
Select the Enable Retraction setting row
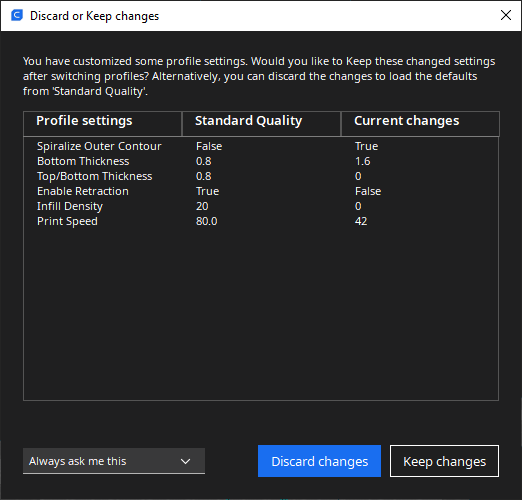coord(261,191)
